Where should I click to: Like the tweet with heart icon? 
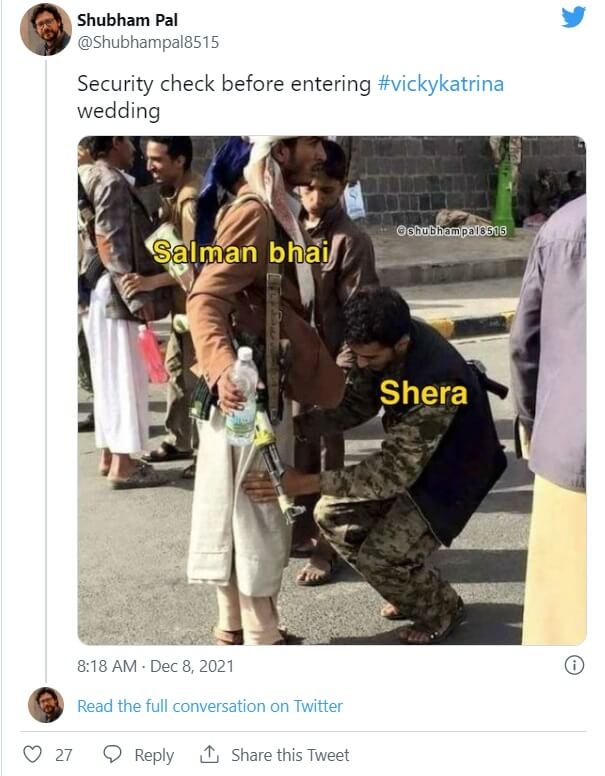[x=33, y=754]
